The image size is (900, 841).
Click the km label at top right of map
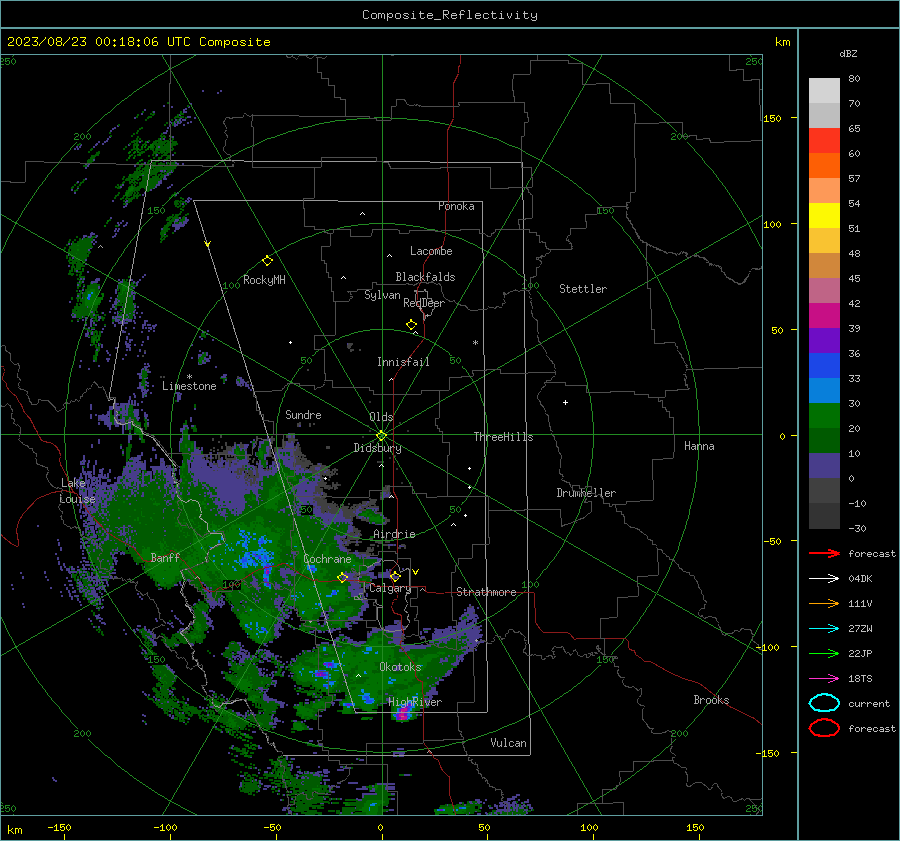[x=782, y=42]
